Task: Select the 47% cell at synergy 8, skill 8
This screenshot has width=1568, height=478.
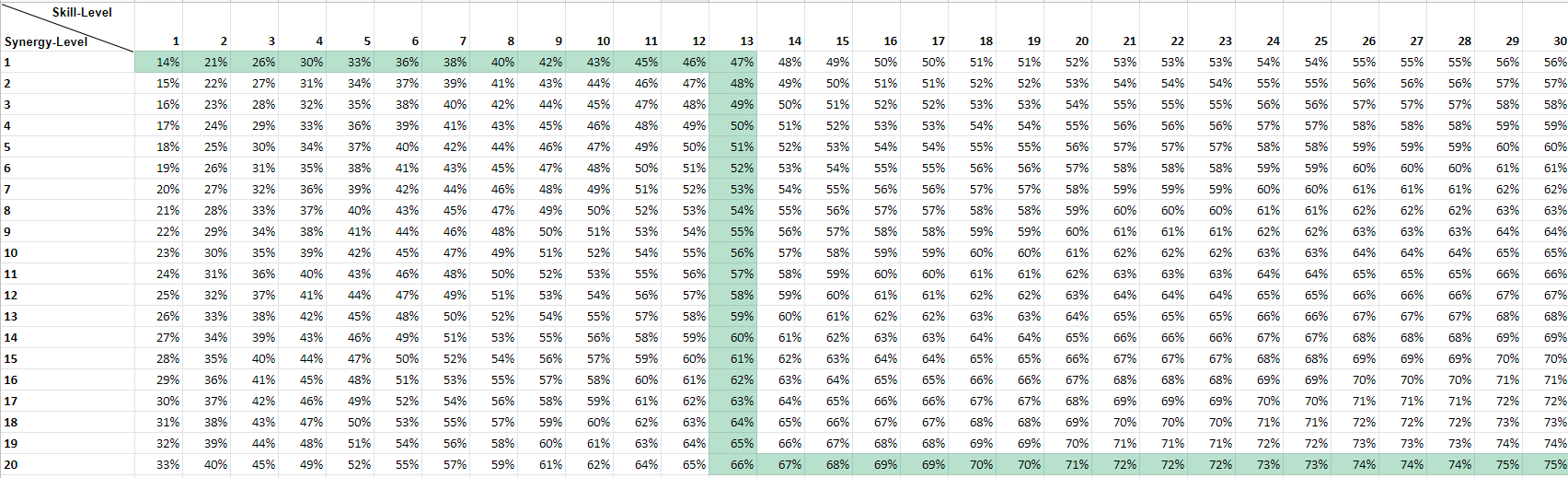Action: (x=502, y=211)
